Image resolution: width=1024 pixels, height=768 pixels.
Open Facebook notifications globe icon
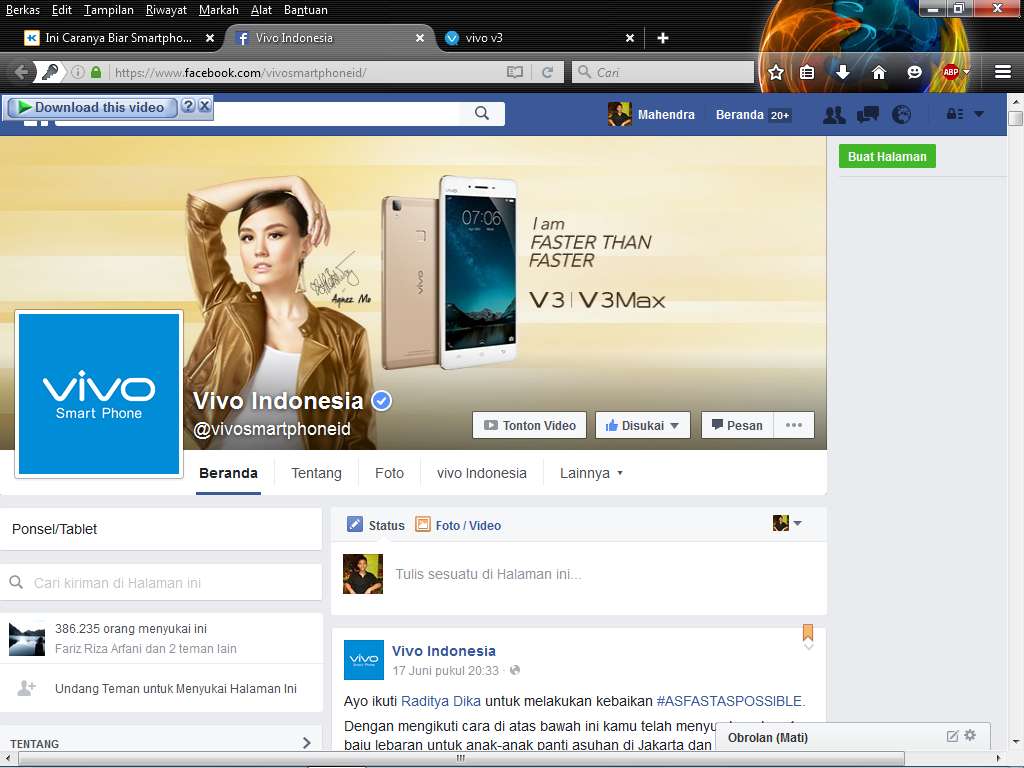click(x=901, y=115)
